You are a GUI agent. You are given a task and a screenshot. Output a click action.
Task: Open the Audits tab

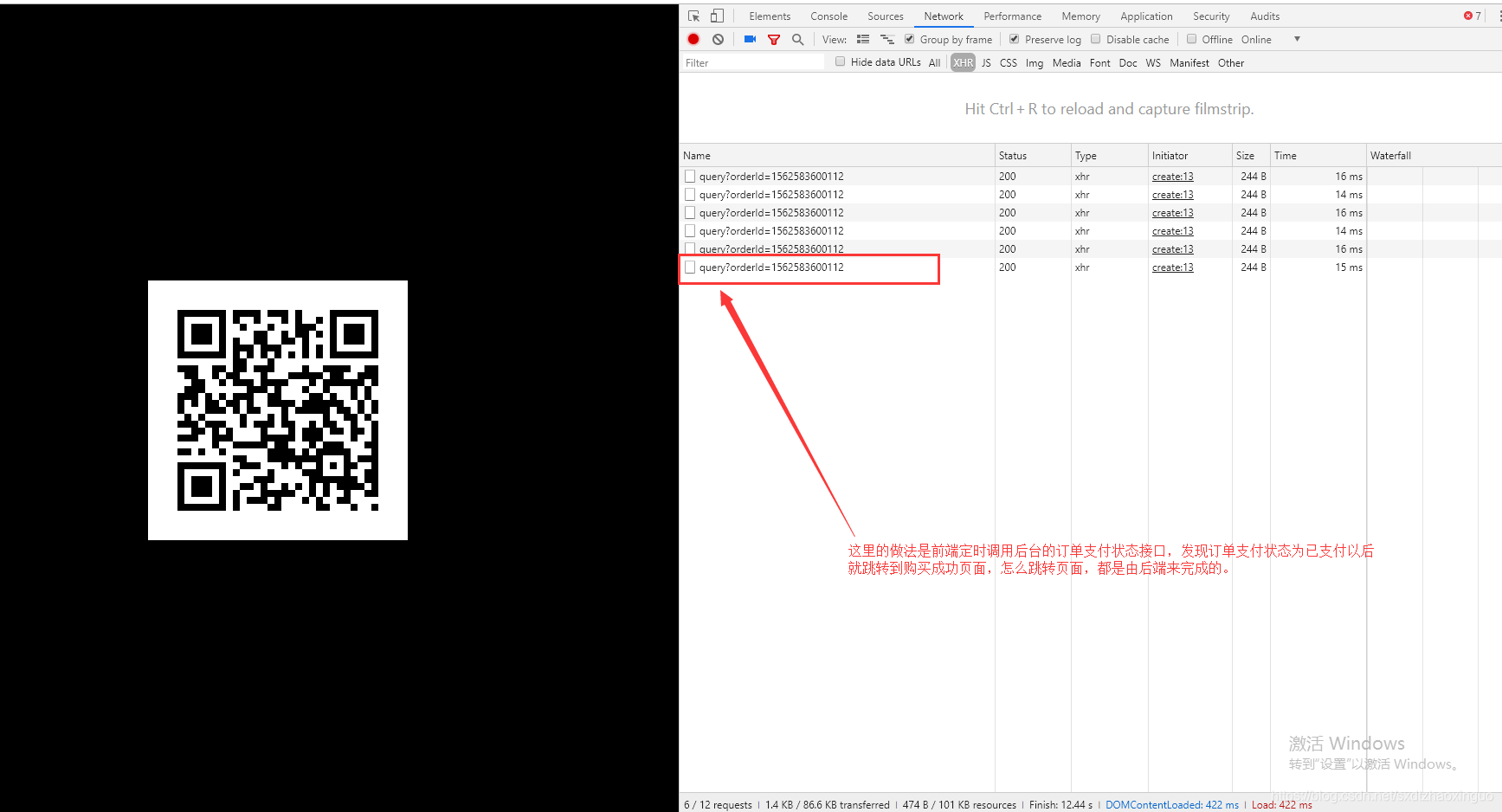[1265, 16]
